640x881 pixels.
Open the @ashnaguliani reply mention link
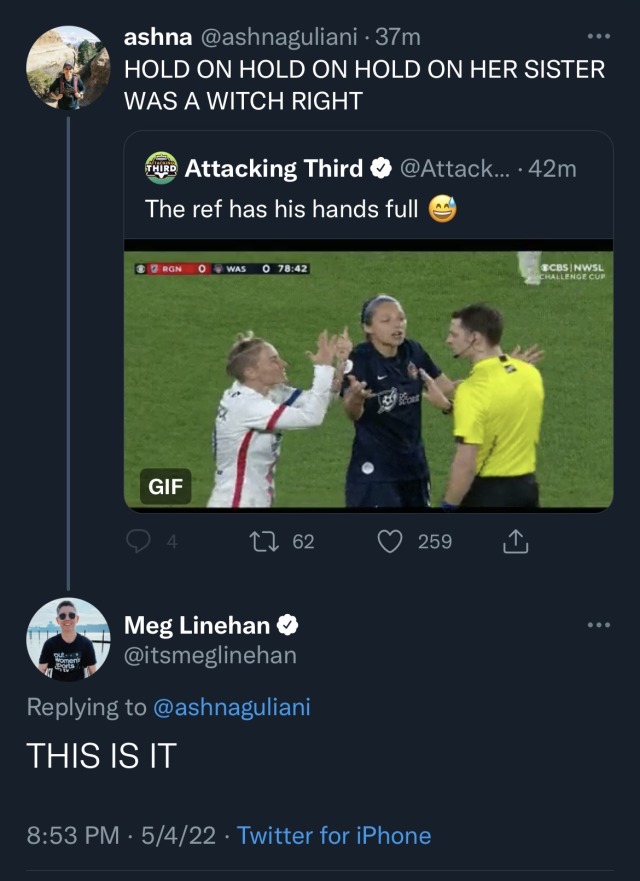(231, 707)
